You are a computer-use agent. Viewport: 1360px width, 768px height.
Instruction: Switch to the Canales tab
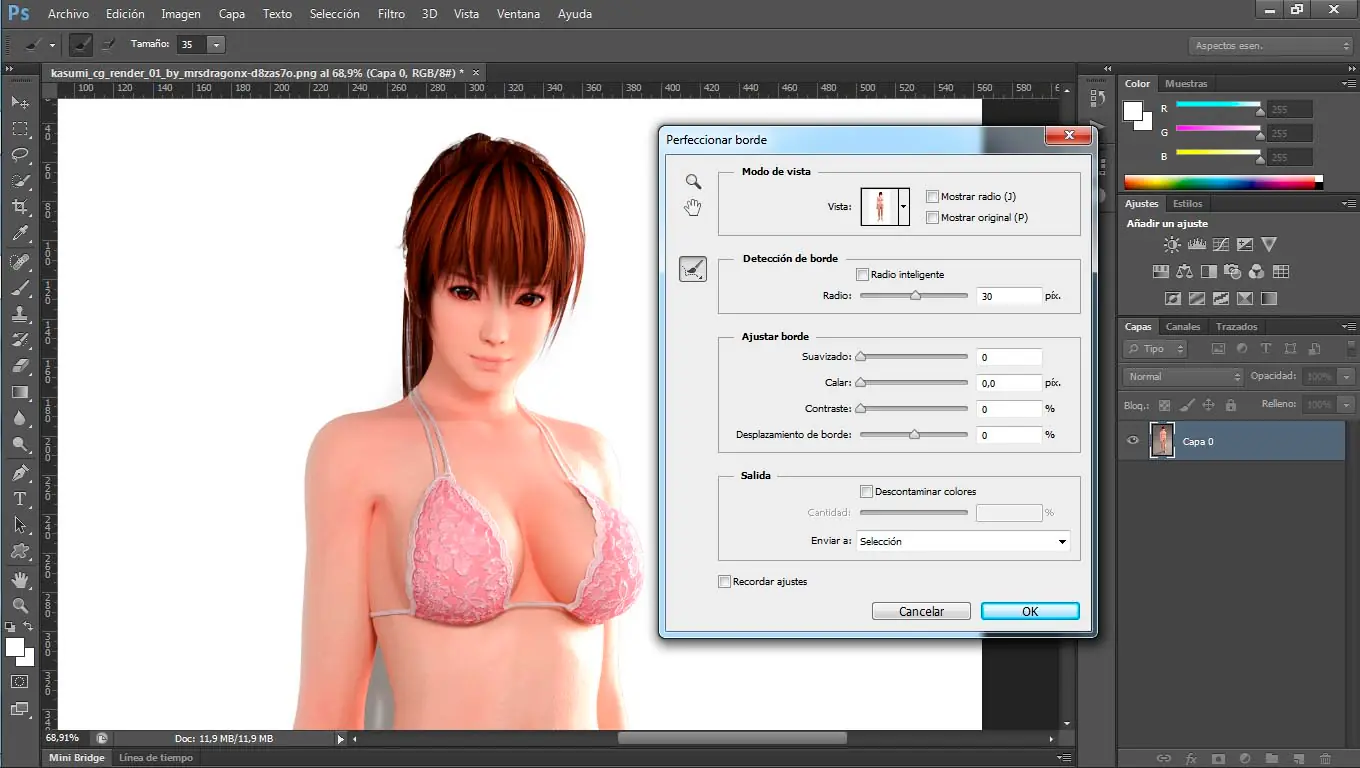point(1183,327)
